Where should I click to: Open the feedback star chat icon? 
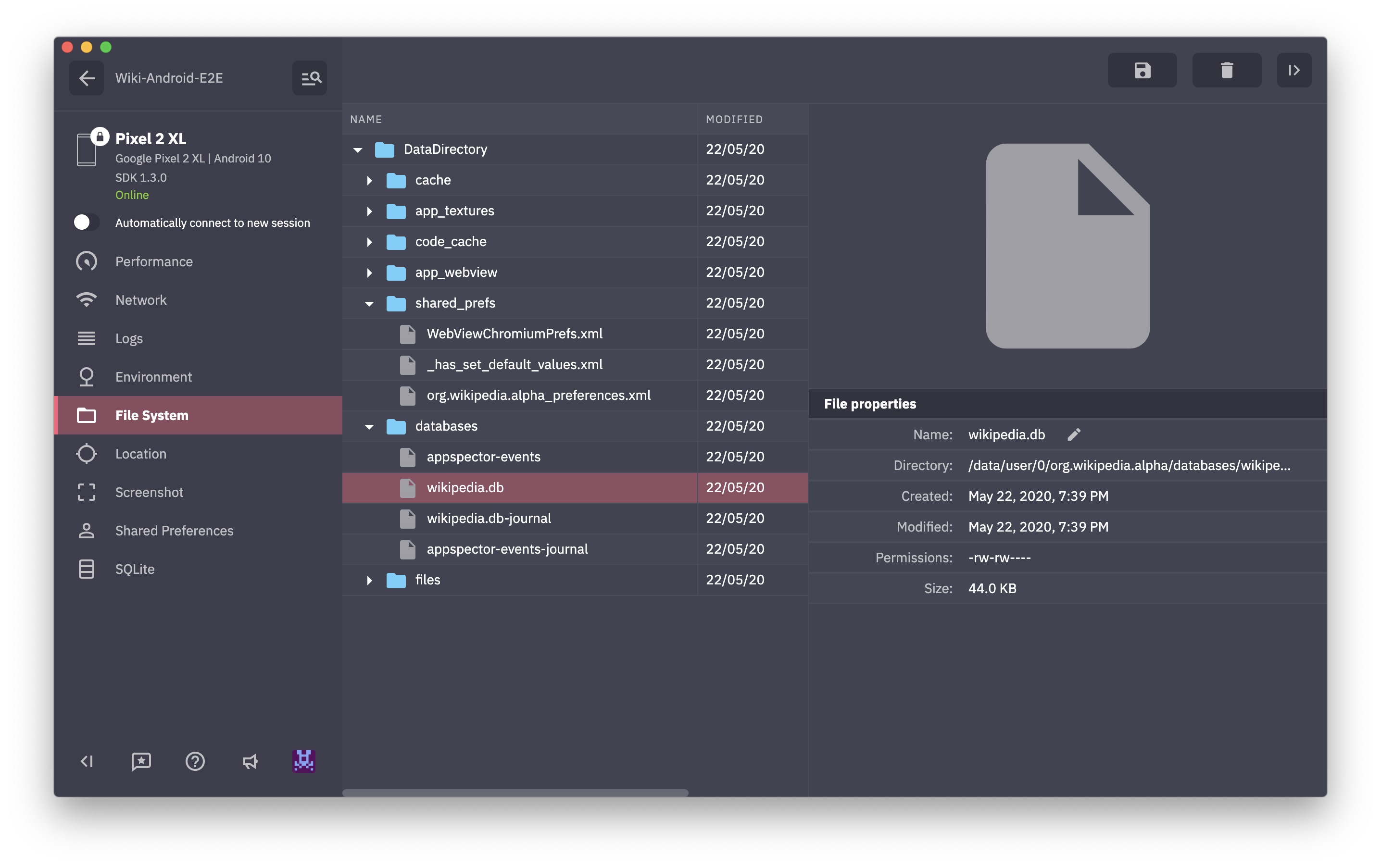[141, 761]
